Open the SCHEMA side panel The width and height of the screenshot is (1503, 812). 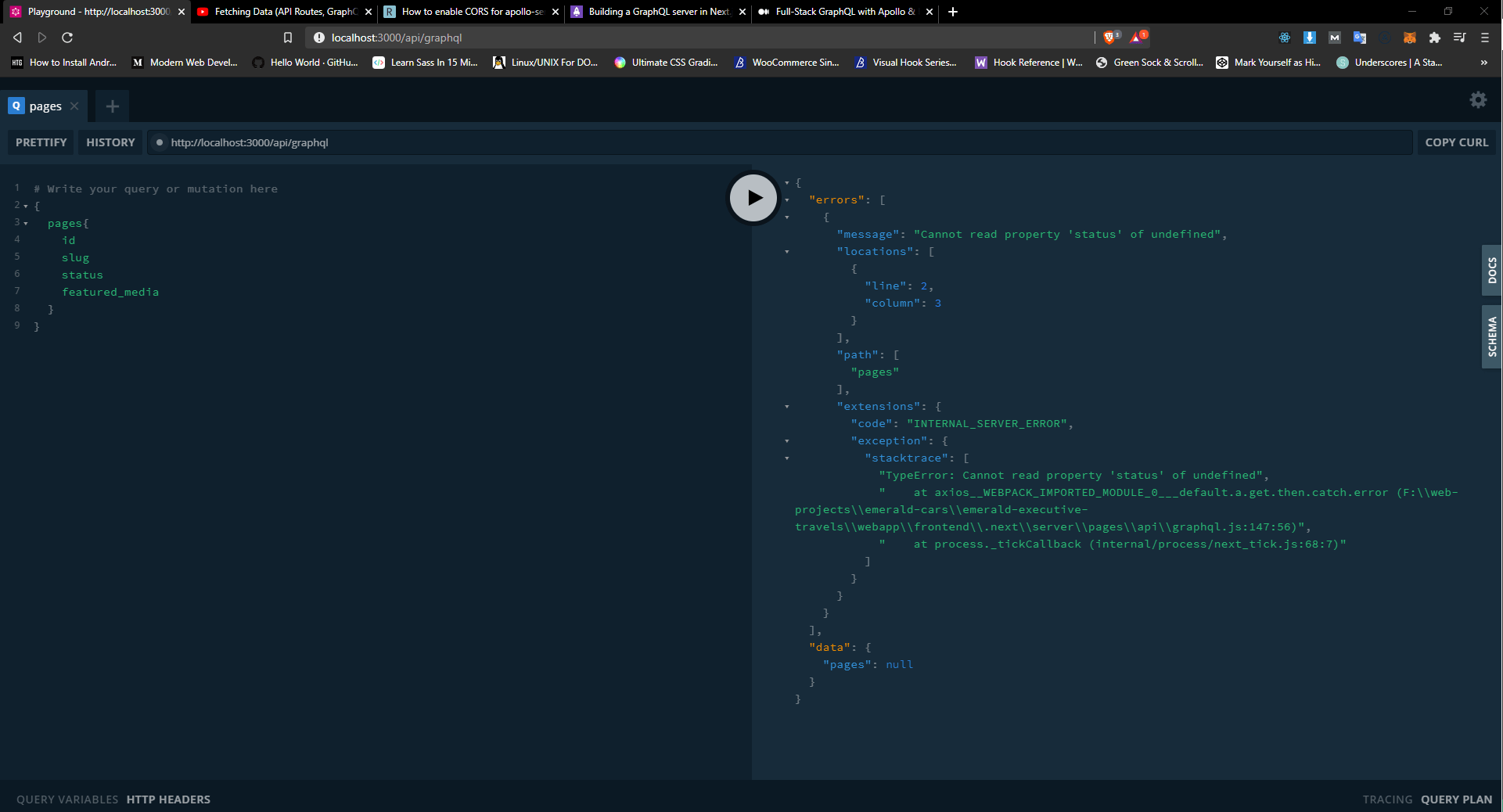click(1492, 336)
